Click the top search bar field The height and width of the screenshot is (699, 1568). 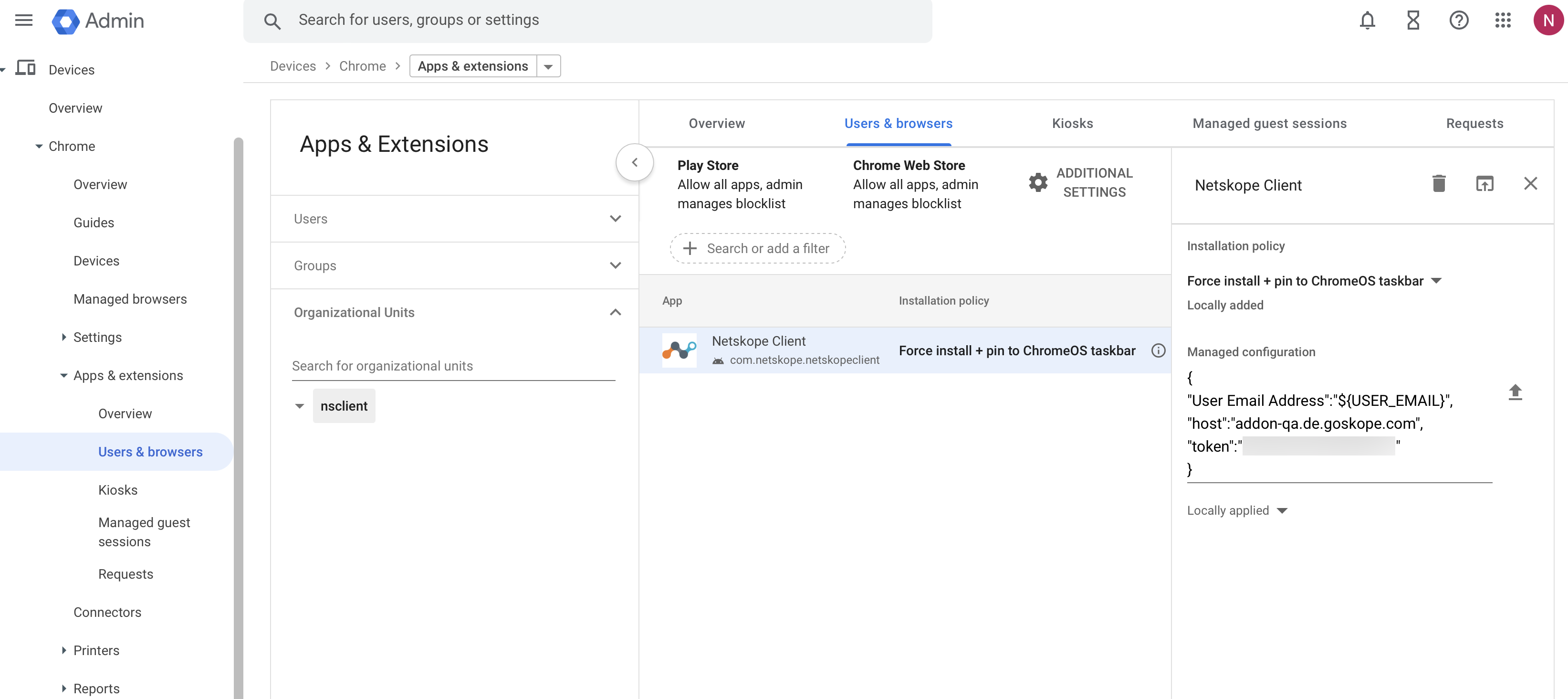click(587, 21)
